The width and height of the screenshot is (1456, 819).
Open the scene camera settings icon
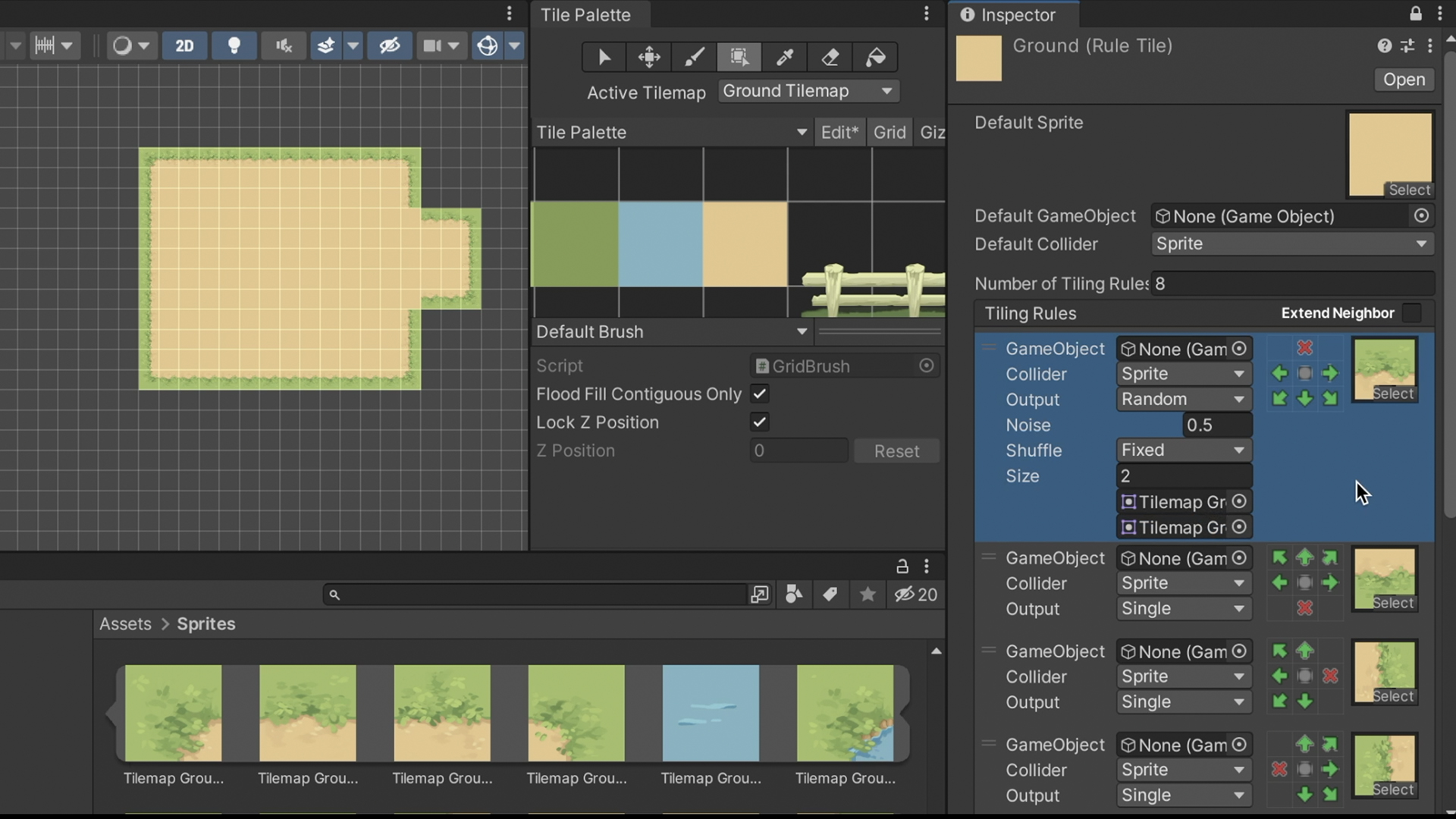(432, 46)
